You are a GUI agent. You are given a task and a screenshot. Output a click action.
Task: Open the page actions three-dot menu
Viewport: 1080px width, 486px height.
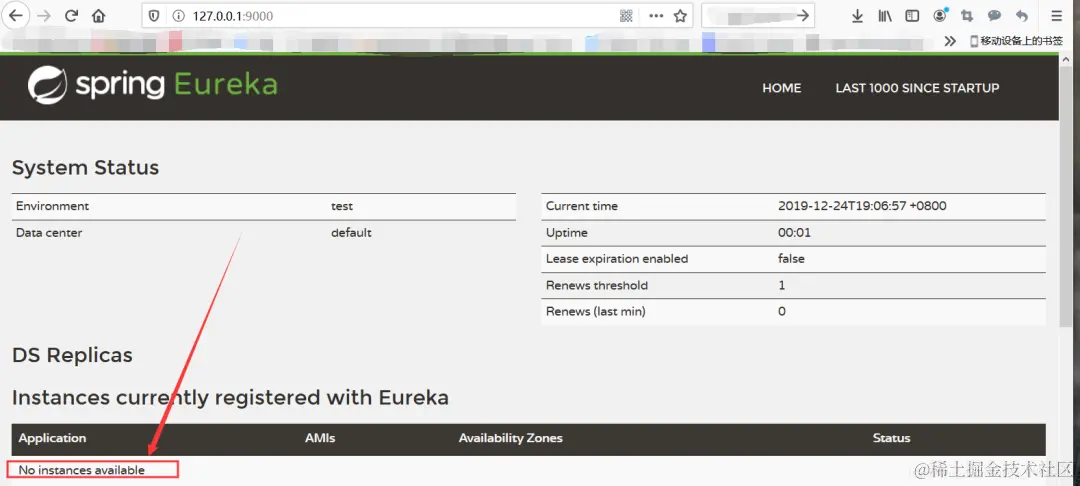(x=656, y=16)
